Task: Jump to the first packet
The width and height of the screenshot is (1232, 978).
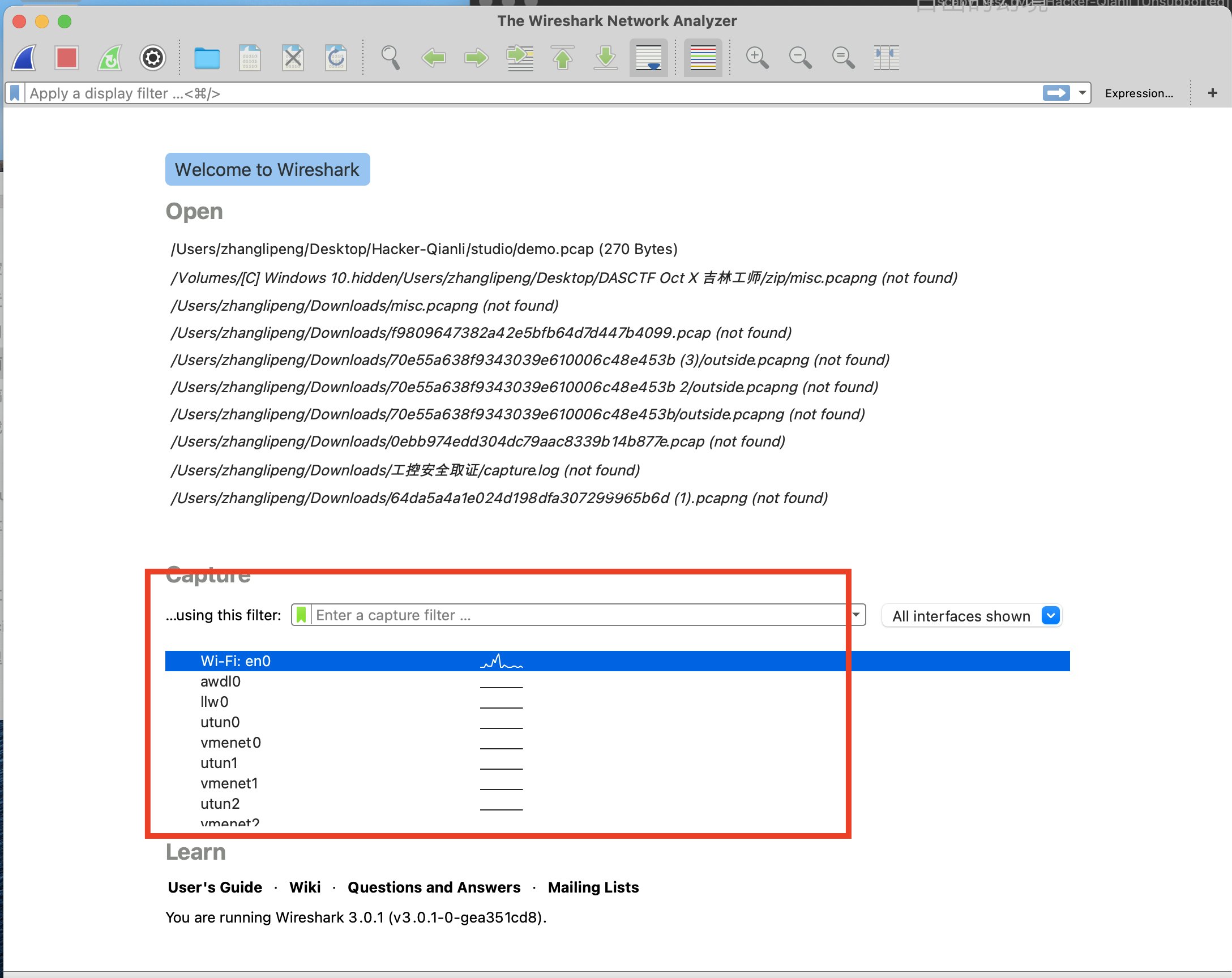Action: tap(563, 58)
